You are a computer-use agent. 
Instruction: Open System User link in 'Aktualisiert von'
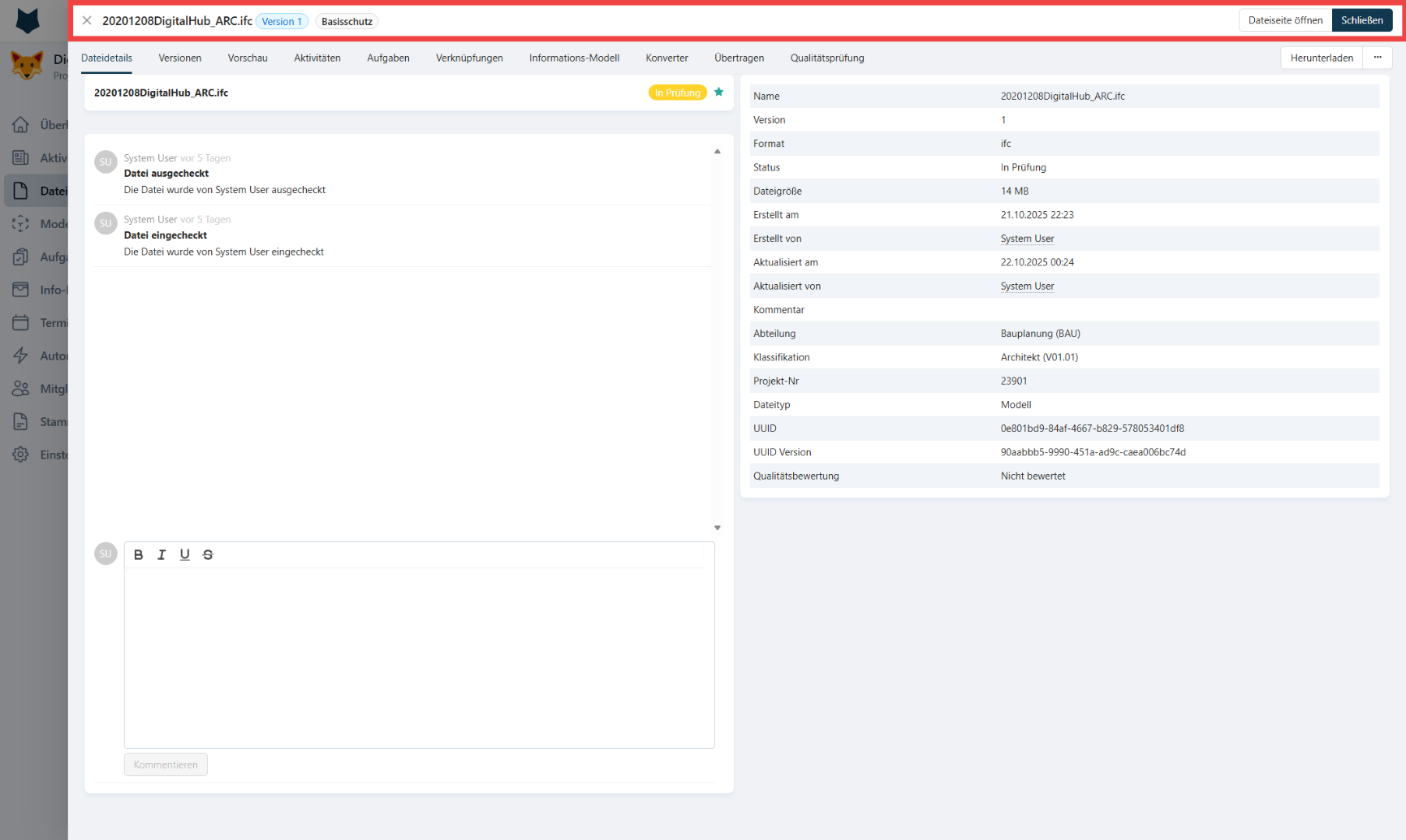coord(1027,286)
